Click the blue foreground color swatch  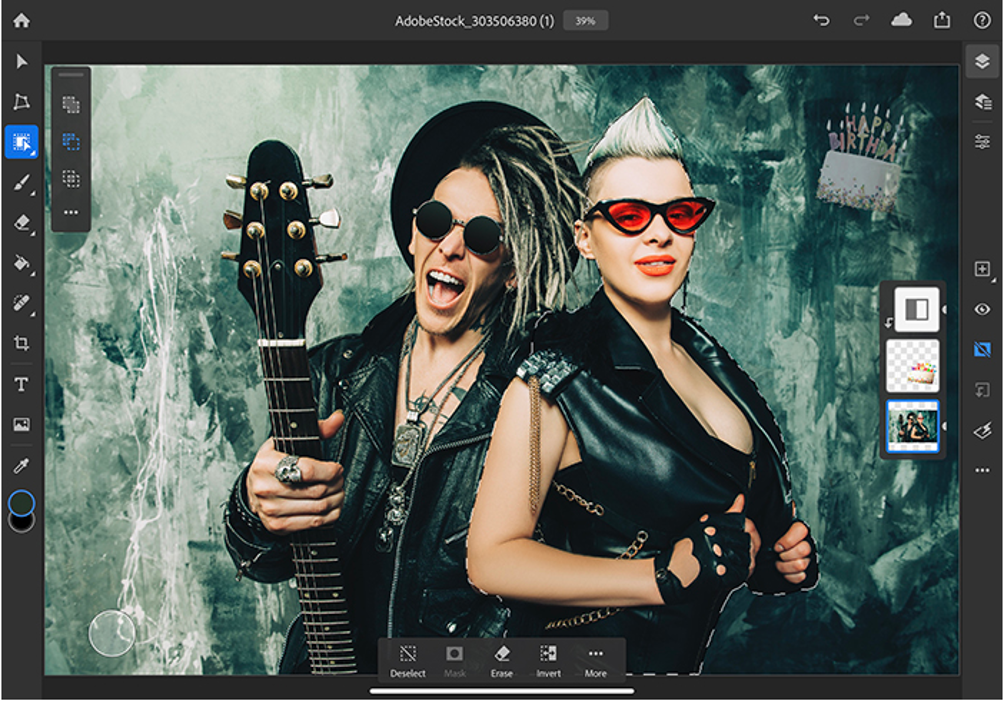[21, 503]
